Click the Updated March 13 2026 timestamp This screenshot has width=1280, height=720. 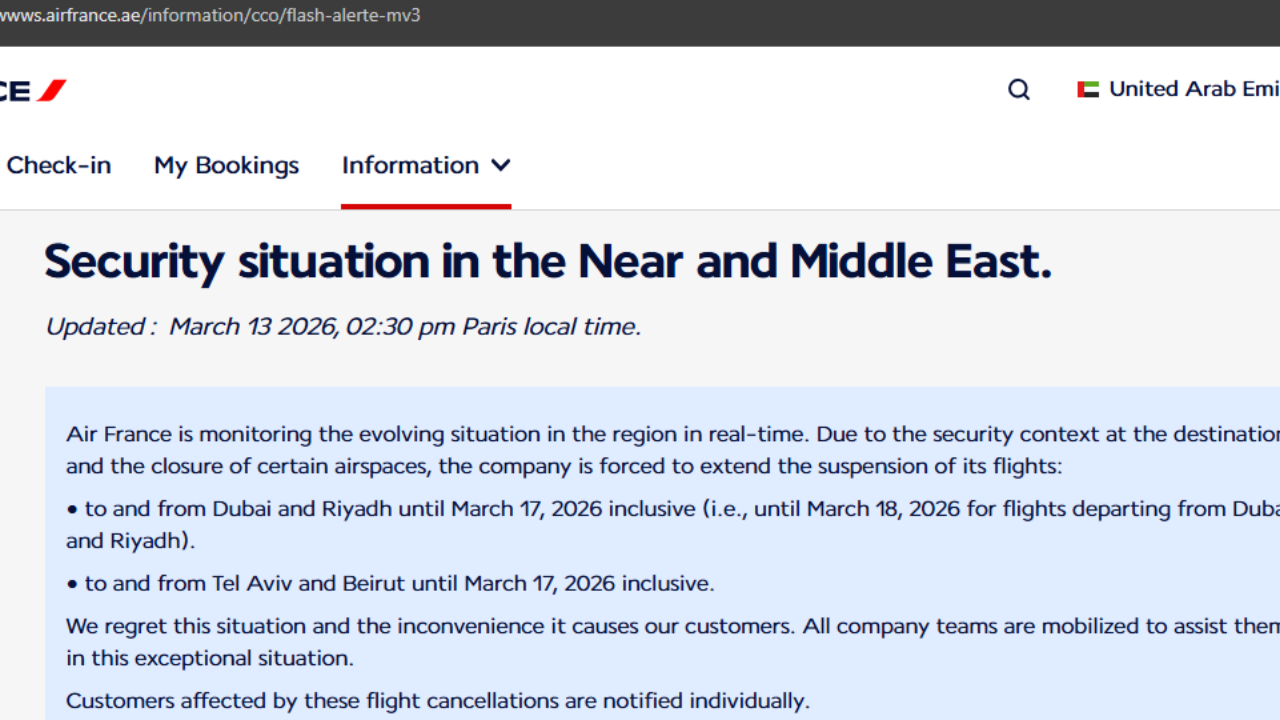pos(342,327)
